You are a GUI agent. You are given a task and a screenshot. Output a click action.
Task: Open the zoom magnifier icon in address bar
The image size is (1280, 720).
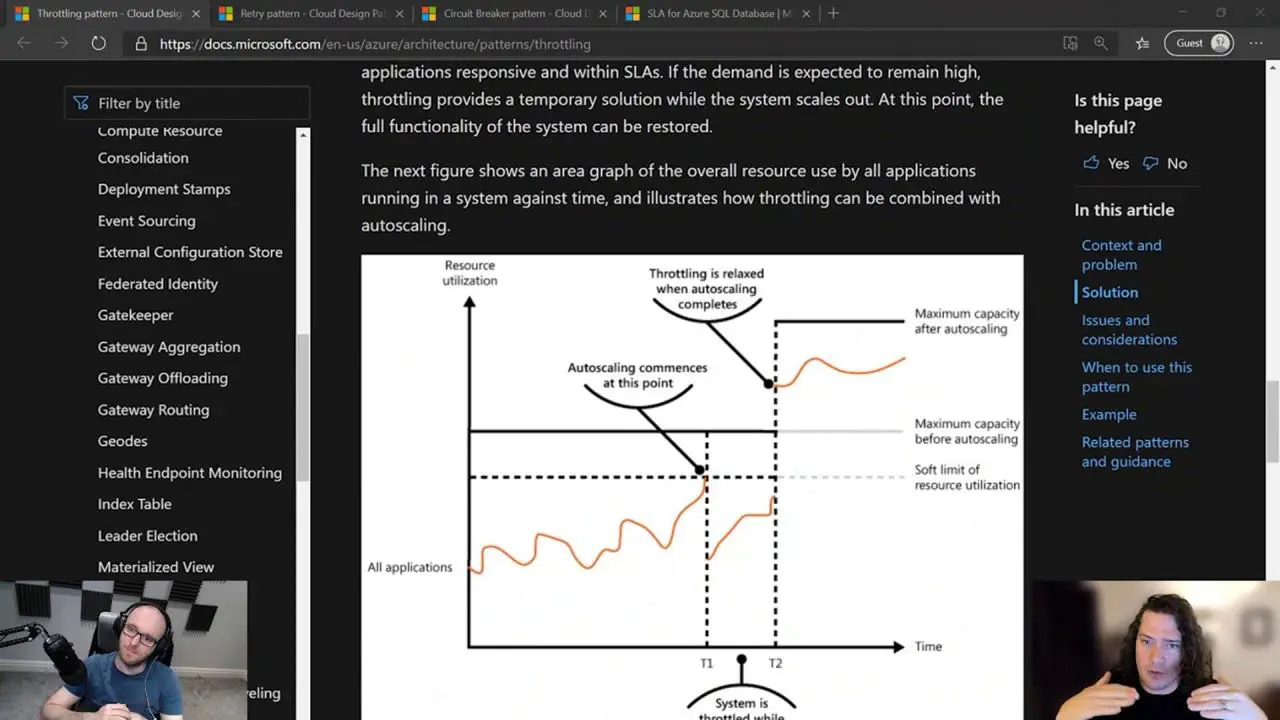1101,43
